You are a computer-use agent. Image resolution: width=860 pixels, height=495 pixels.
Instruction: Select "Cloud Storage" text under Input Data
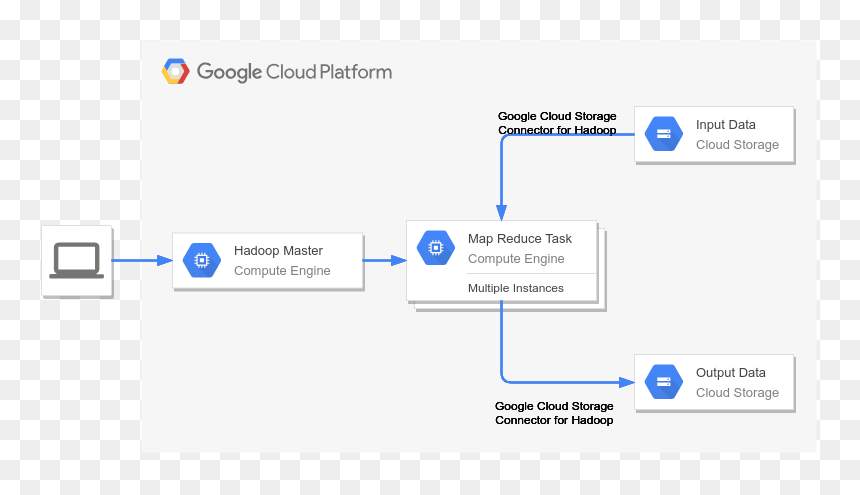point(737,145)
